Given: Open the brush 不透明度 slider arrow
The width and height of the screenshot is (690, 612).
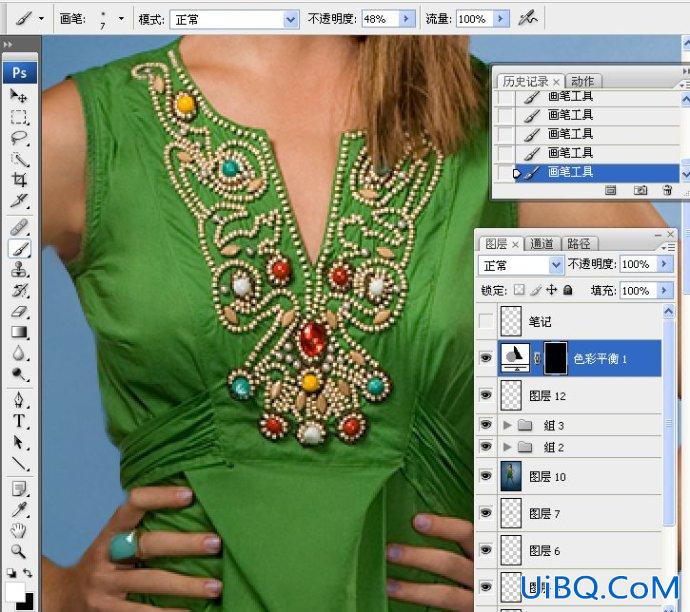Looking at the screenshot, I should click(x=406, y=19).
